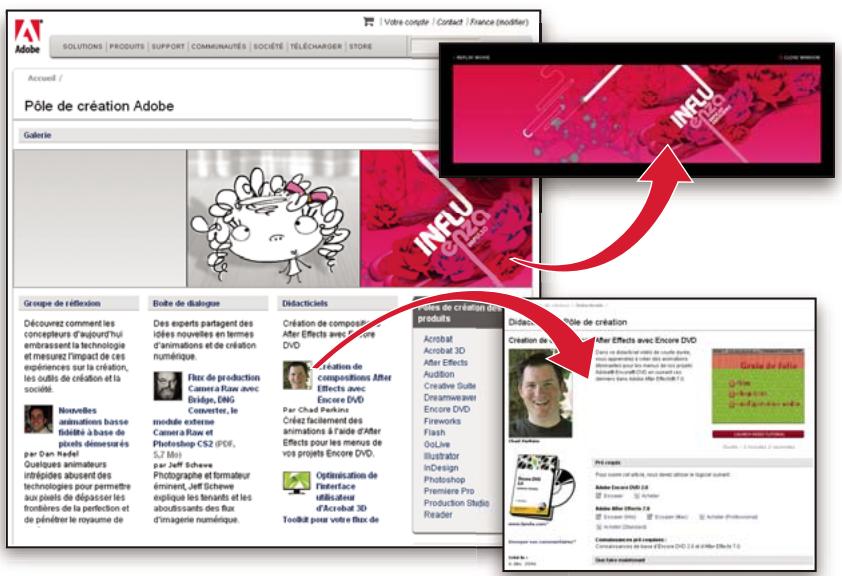Open the STORE menu
Image resolution: width=842 pixels, height=576 pixels.
(360, 47)
